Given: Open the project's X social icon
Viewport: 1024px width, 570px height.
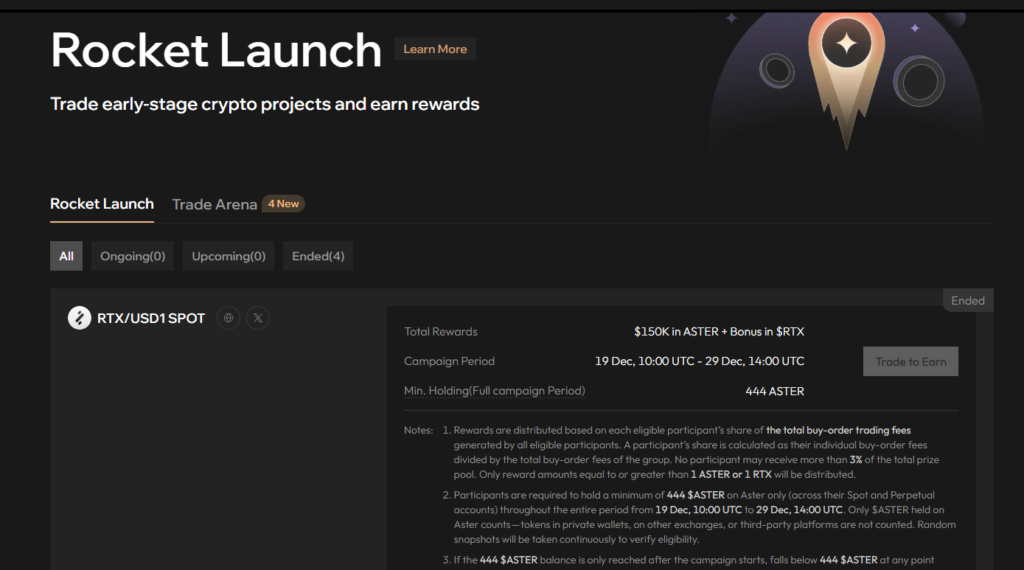Looking at the screenshot, I should coord(258,318).
